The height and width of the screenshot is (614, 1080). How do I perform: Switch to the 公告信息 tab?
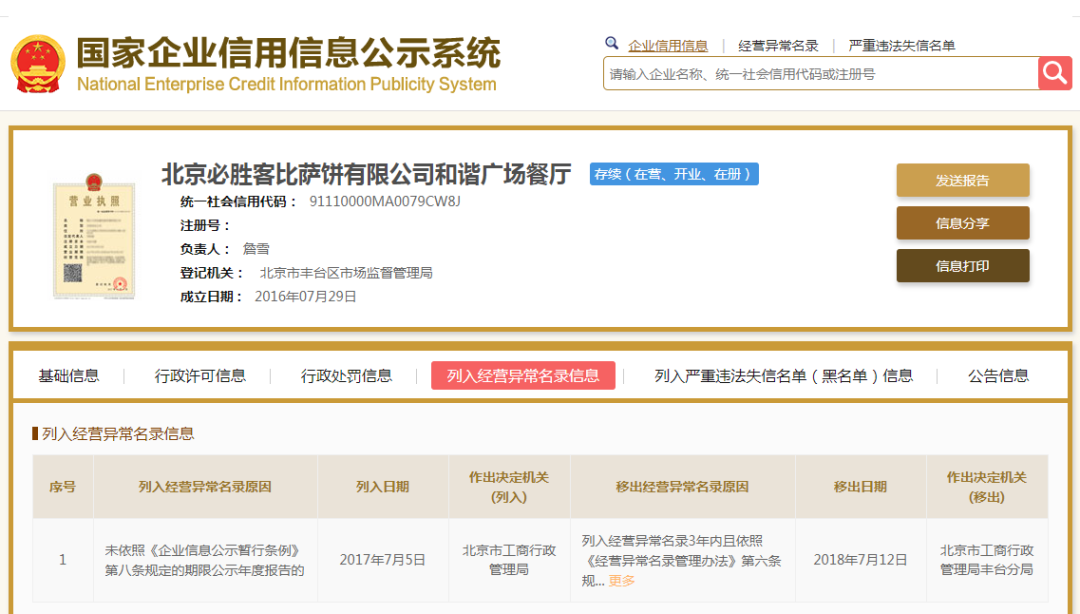pyautogui.click(x=998, y=376)
